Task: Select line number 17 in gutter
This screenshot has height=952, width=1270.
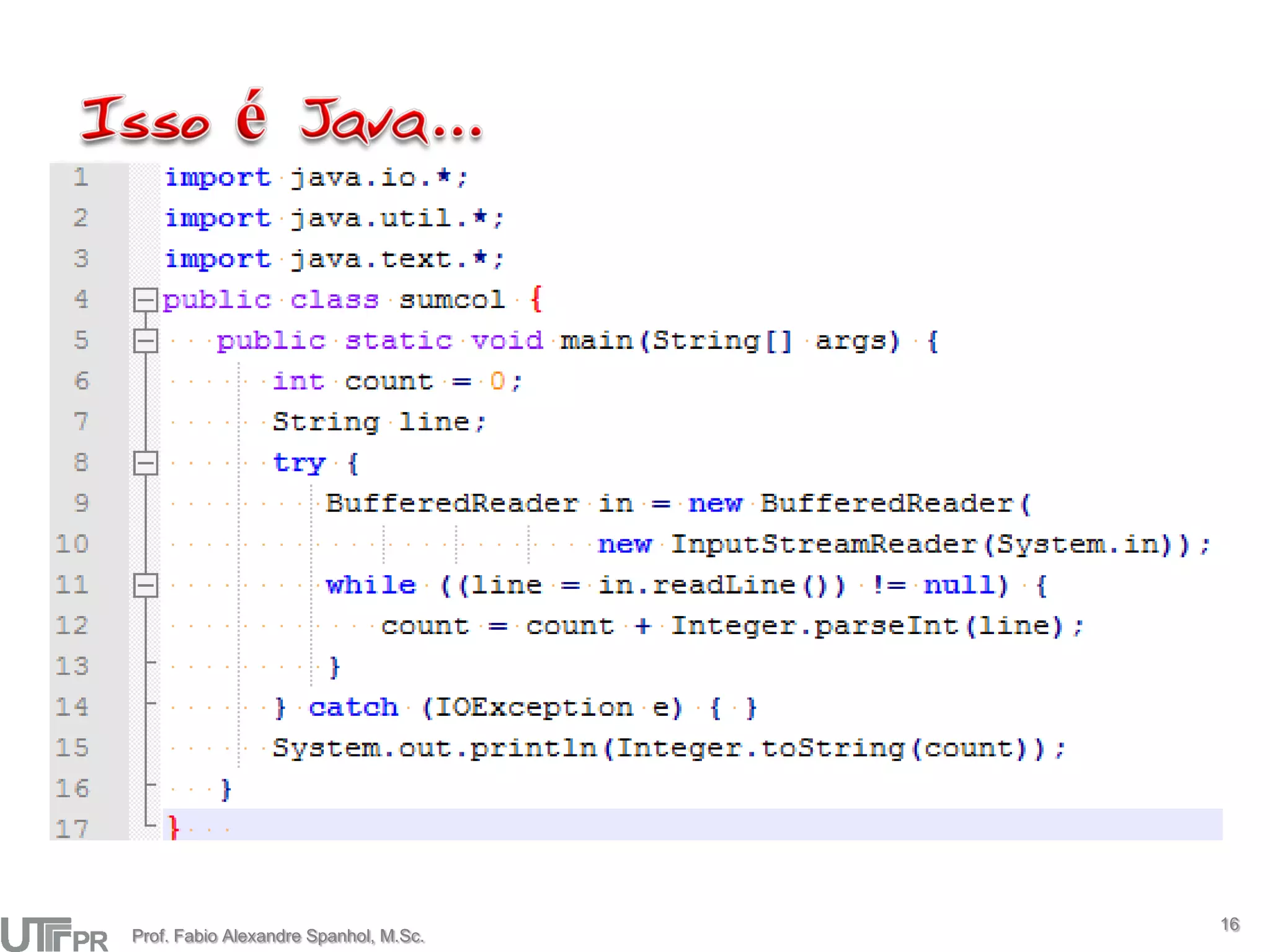Action: (73, 829)
